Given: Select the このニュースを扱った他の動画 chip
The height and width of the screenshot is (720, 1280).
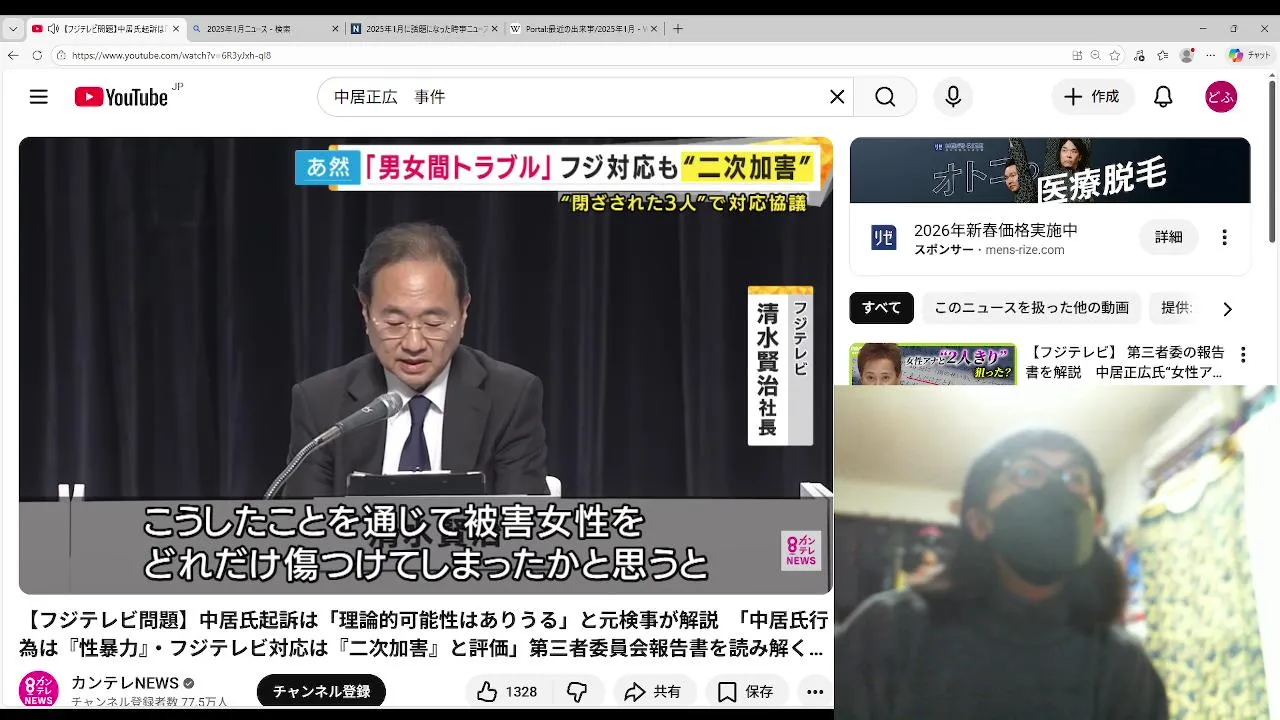Looking at the screenshot, I should [1031, 308].
